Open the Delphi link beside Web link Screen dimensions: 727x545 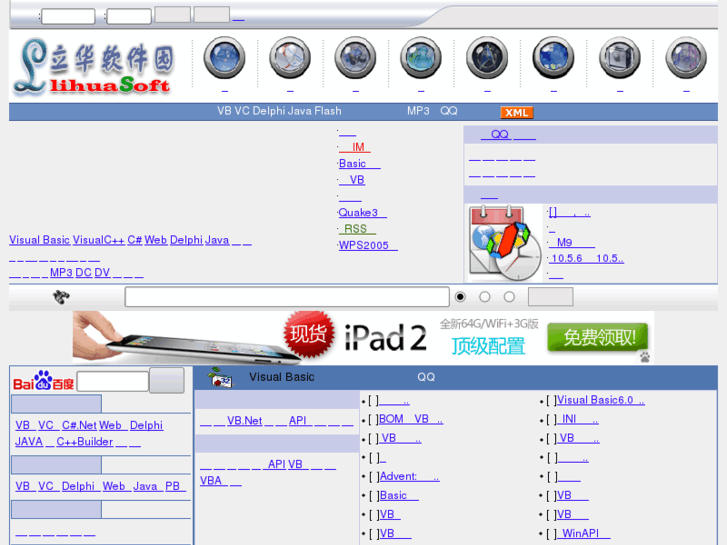[x=186, y=240]
